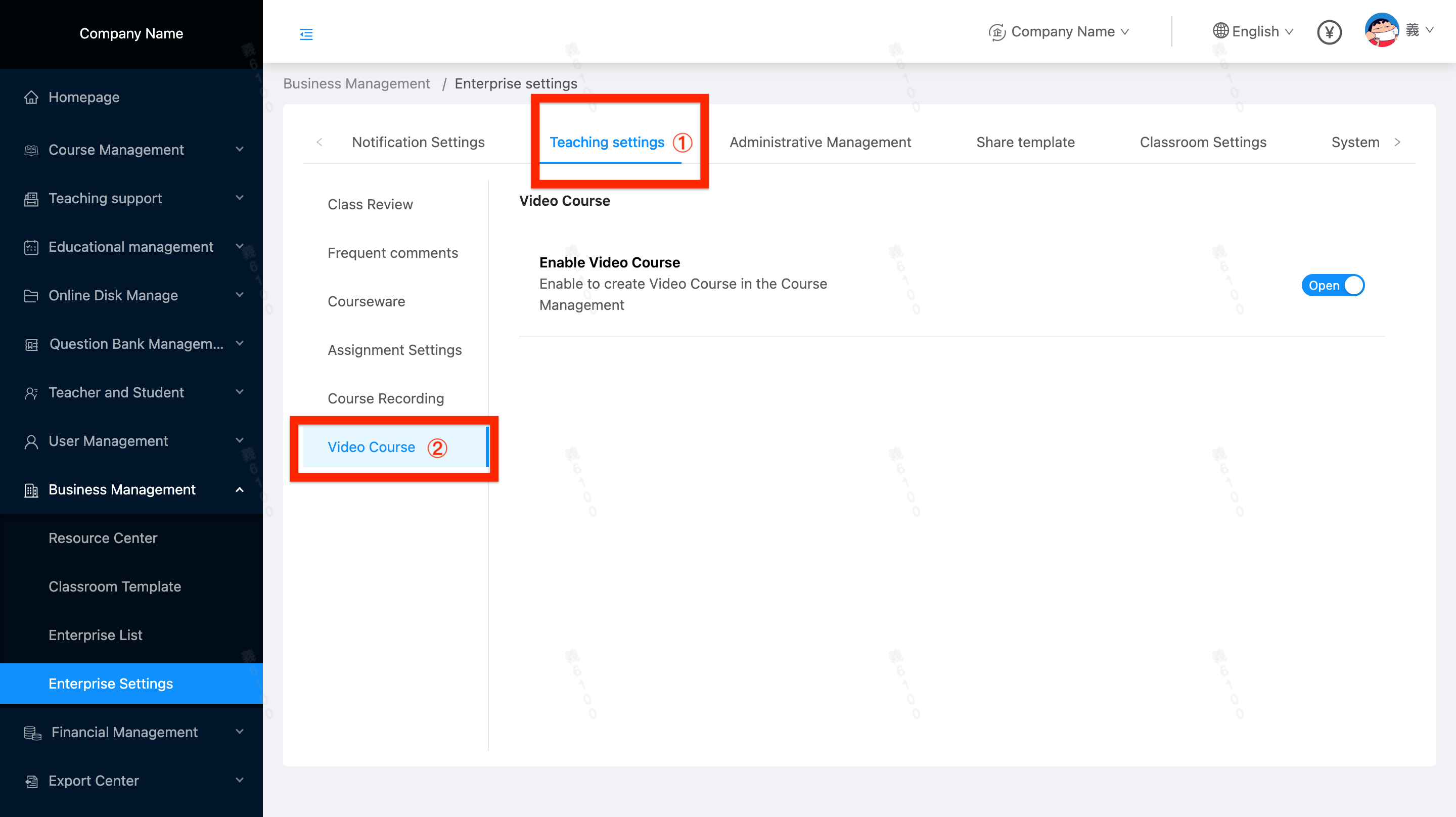Select Course Recording in the settings list
Screen dimensions: 1456x817
tap(385, 398)
